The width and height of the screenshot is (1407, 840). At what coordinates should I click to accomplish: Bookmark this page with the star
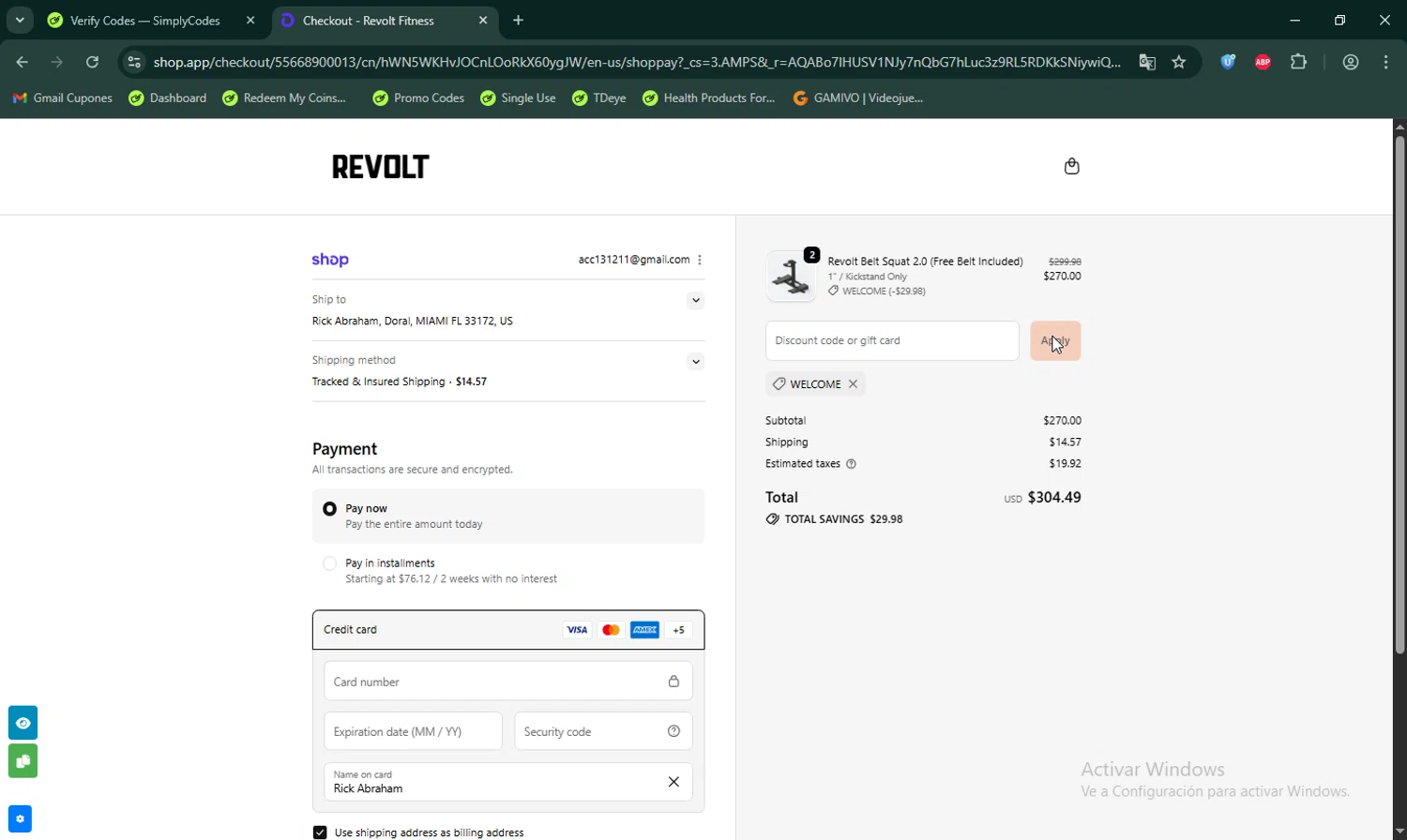[x=1179, y=62]
